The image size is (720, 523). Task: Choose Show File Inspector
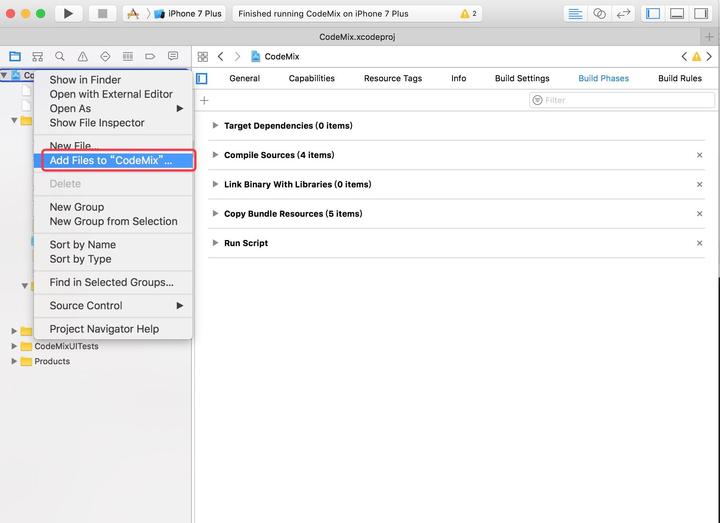(x=113, y=123)
